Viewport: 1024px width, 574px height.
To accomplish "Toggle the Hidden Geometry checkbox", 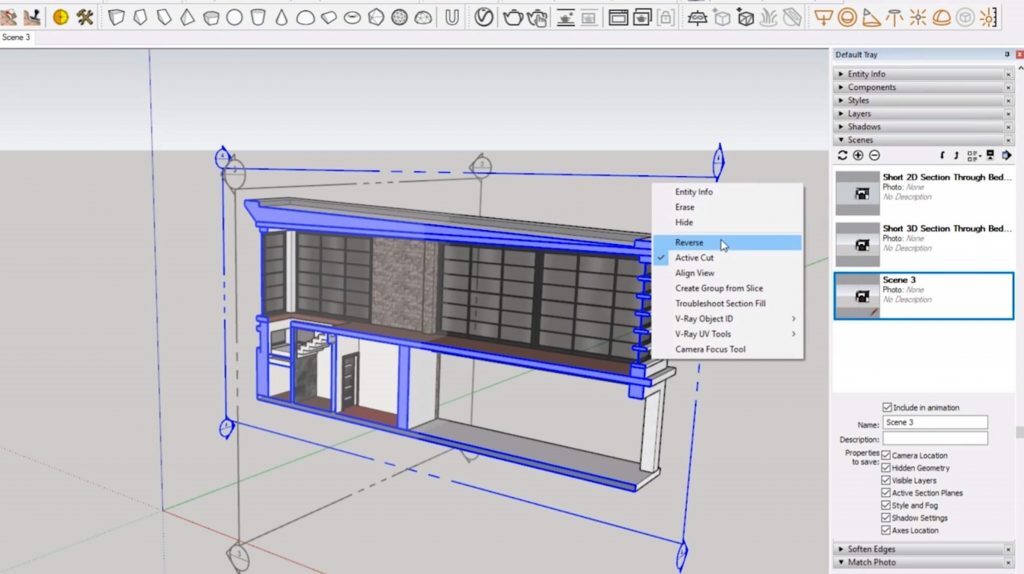I will [886, 468].
